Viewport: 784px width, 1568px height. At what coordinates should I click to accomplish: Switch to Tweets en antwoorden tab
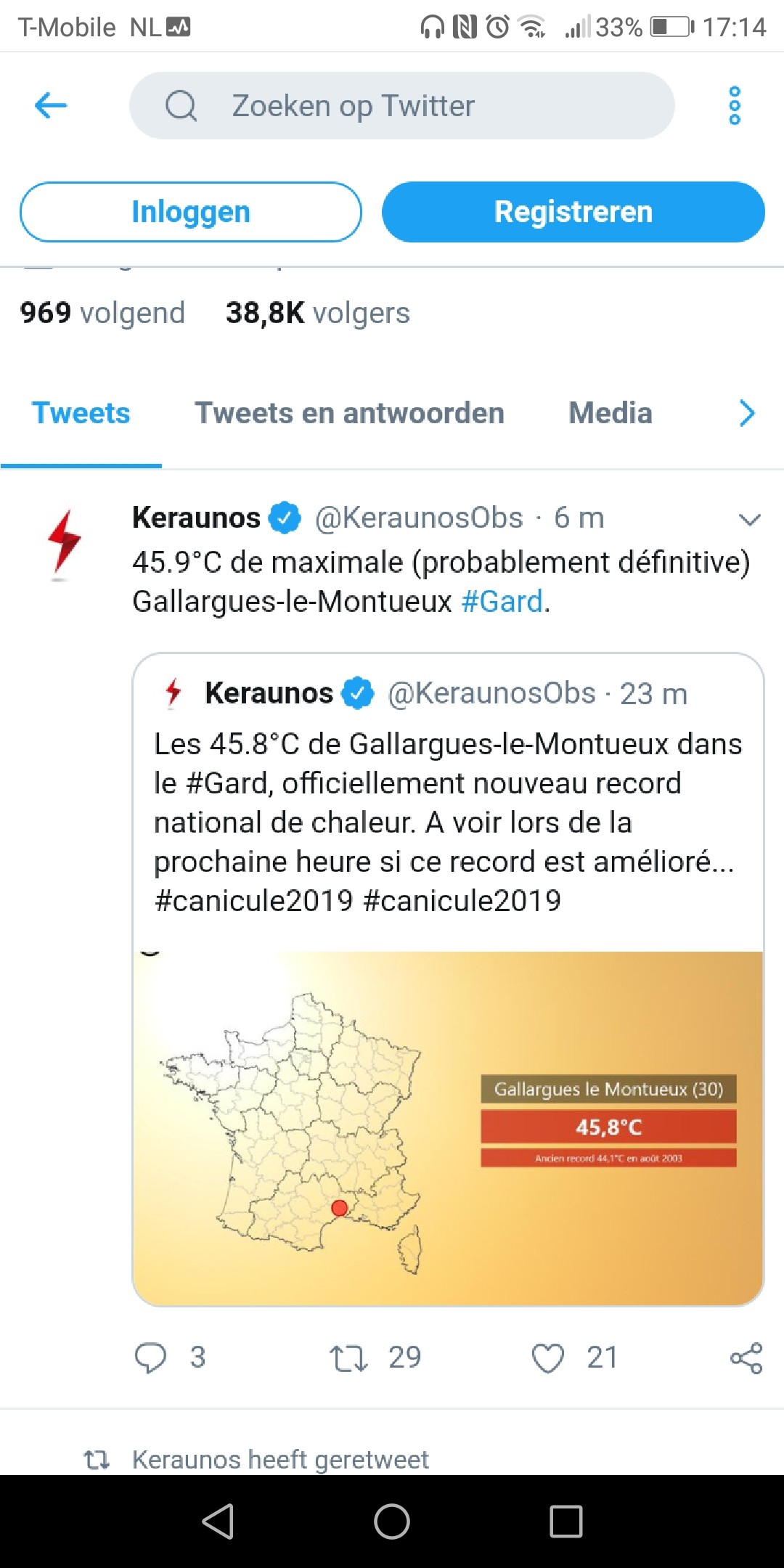[x=349, y=413]
